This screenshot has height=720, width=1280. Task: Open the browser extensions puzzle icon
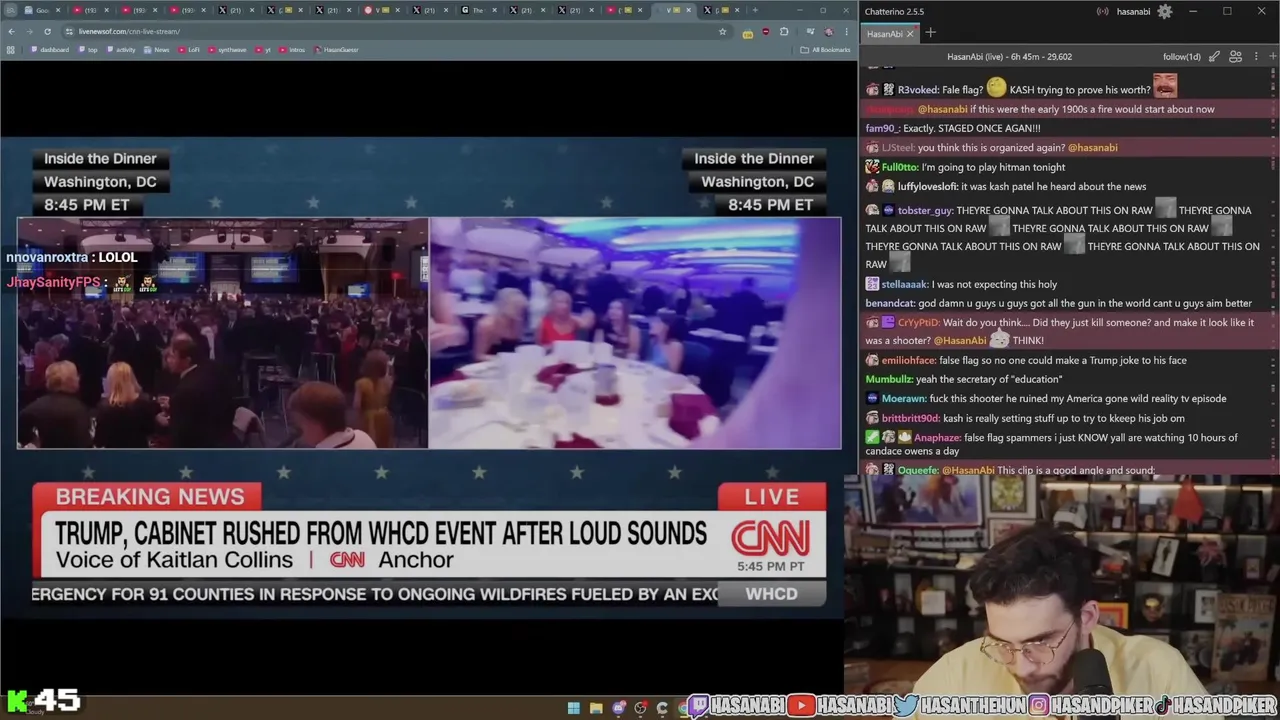784,31
